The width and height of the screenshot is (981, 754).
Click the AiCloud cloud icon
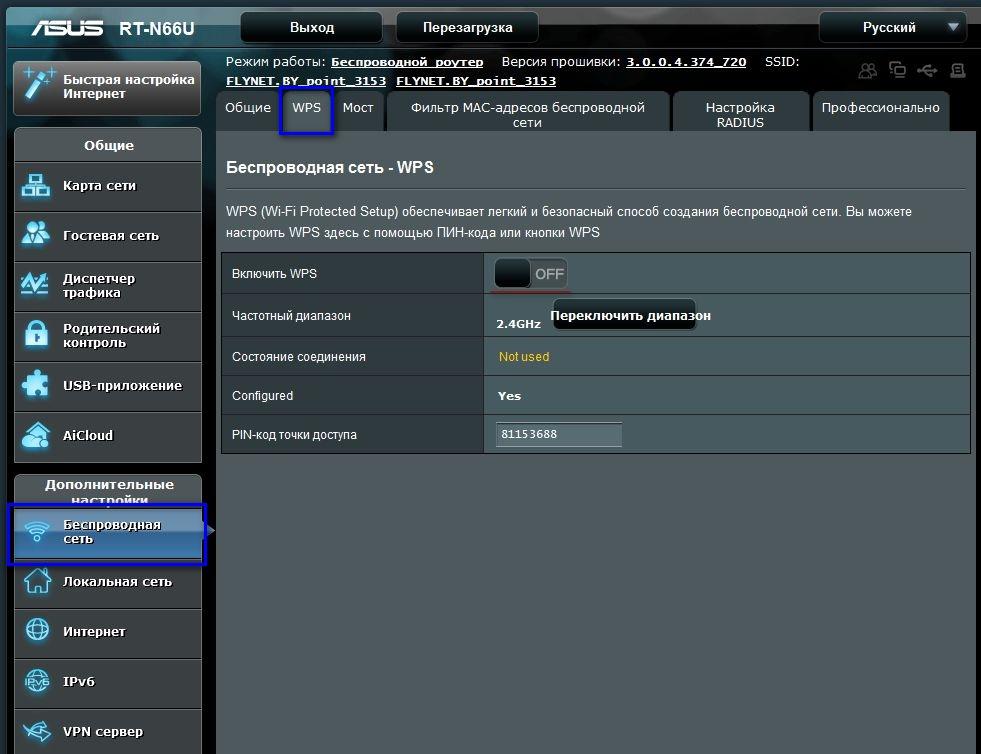point(36,435)
